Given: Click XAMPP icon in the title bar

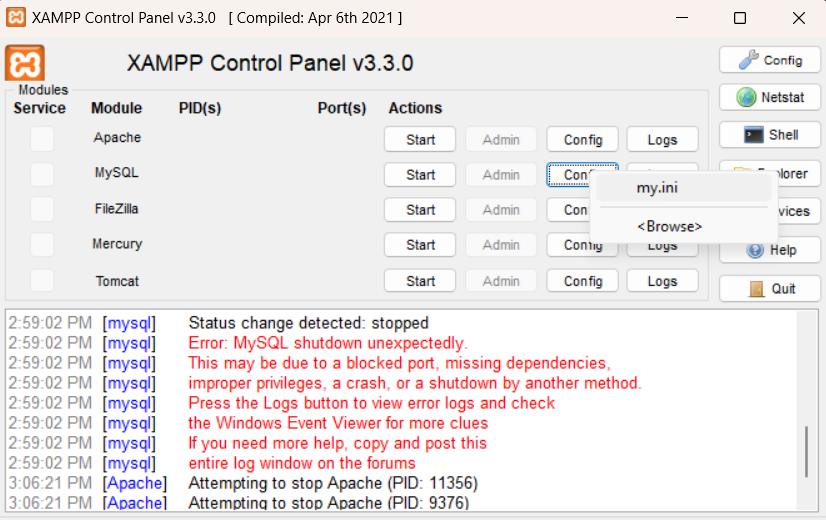Looking at the screenshot, I should (x=16, y=17).
